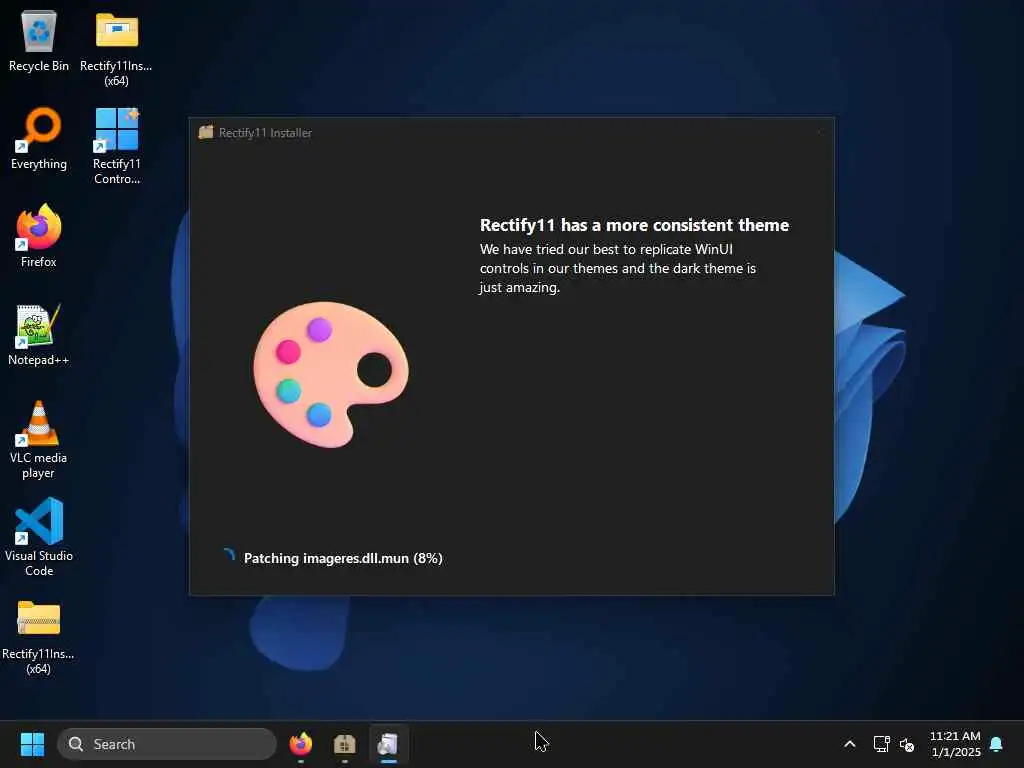Open the notification bell icon
This screenshot has height=768, width=1024.
[997, 744]
